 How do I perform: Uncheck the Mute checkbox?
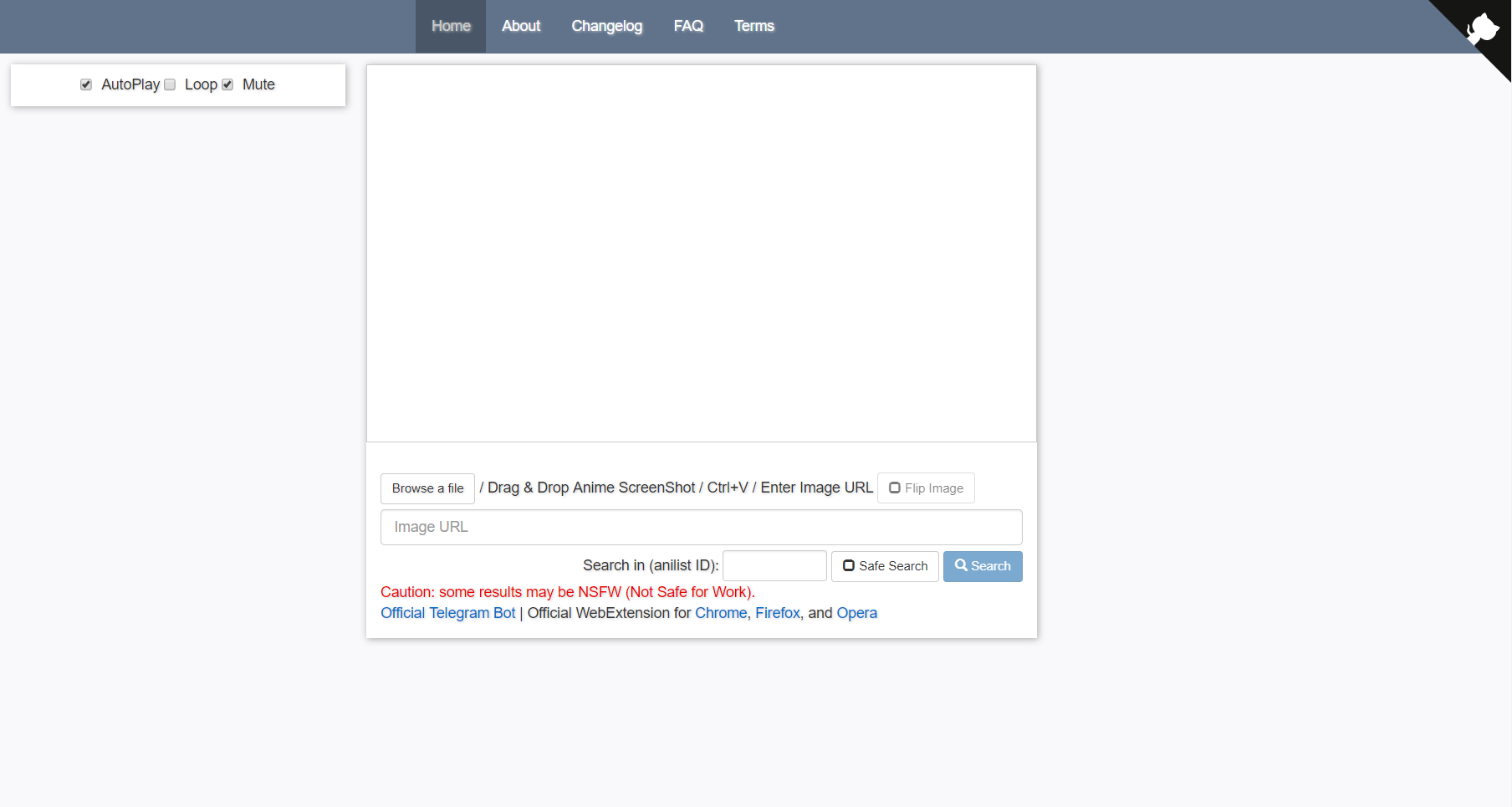click(227, 84)
